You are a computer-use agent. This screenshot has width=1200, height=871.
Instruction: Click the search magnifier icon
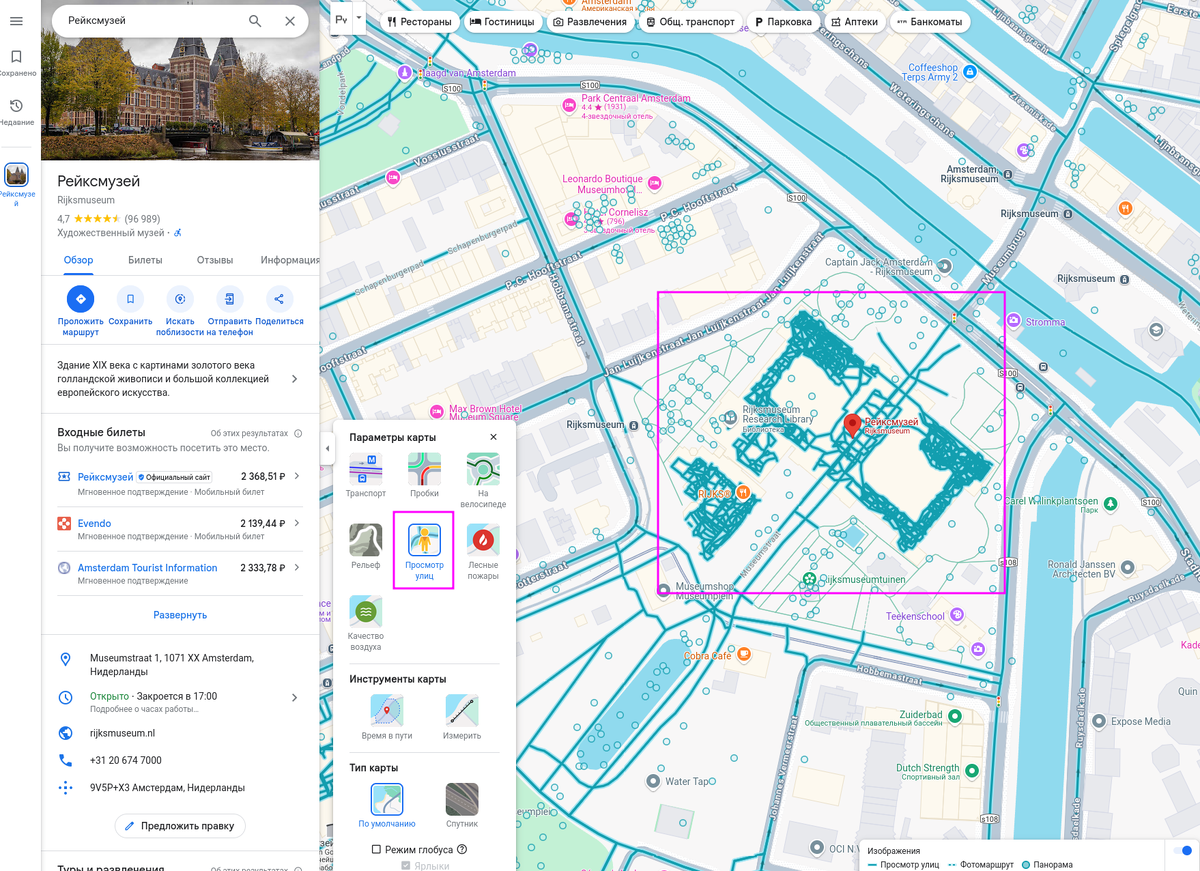point(255,21)
